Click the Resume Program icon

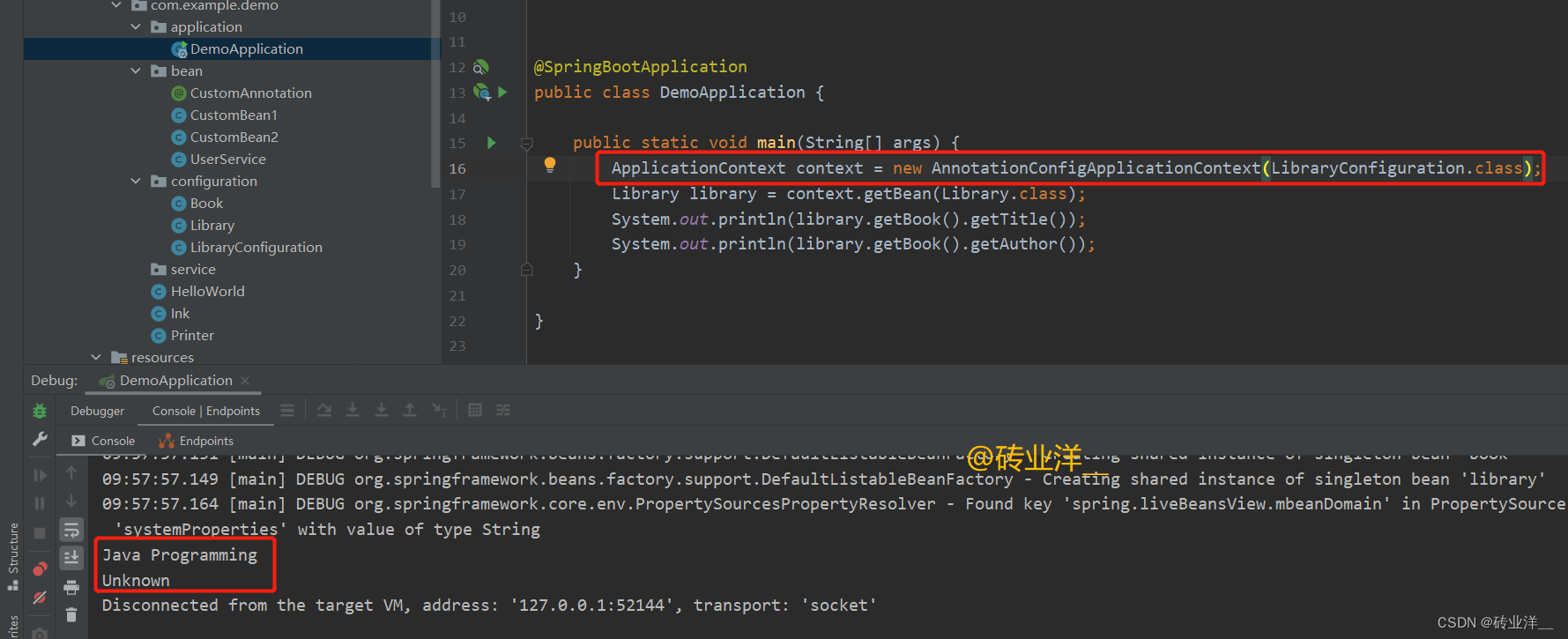[x=40, y=475]
